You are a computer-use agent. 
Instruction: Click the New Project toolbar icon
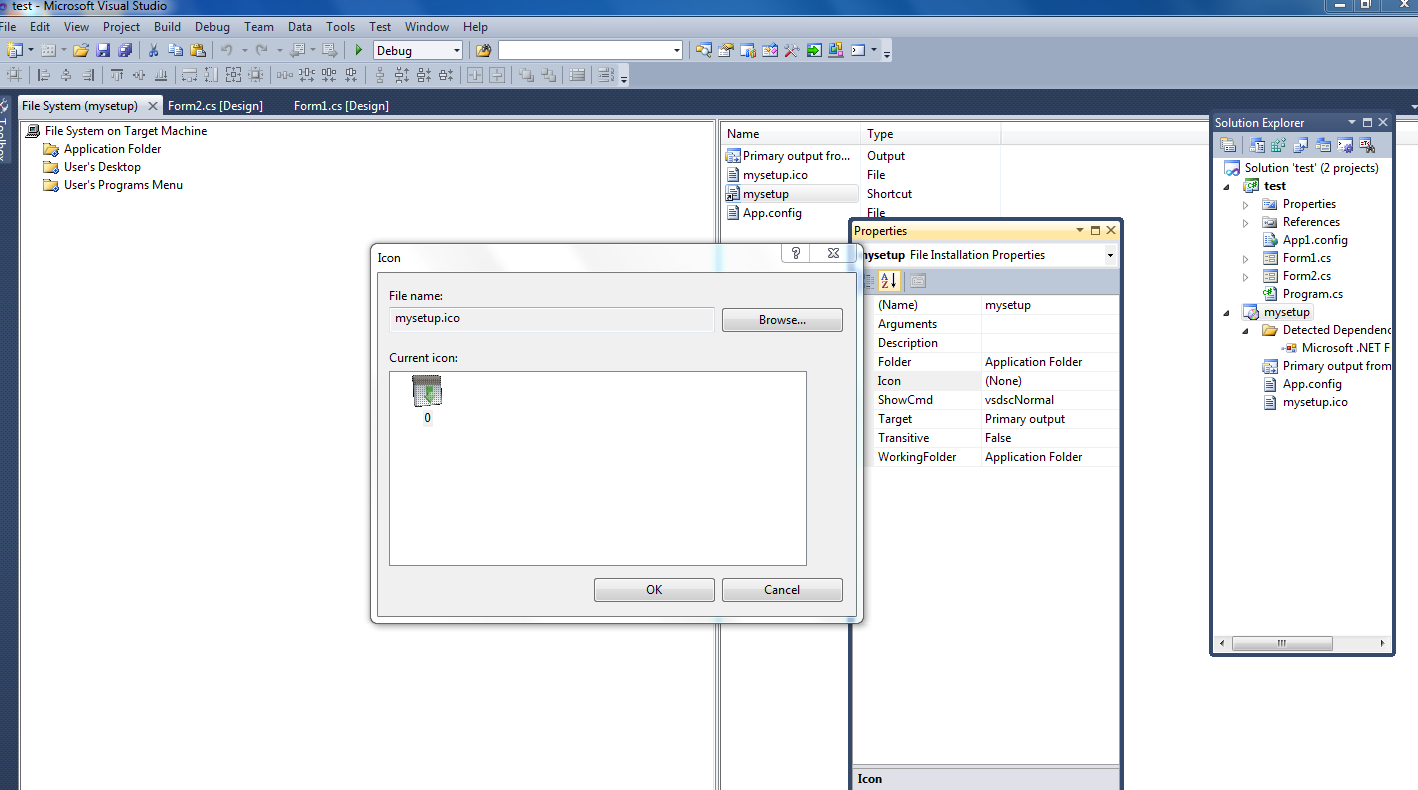pos(13,50)
